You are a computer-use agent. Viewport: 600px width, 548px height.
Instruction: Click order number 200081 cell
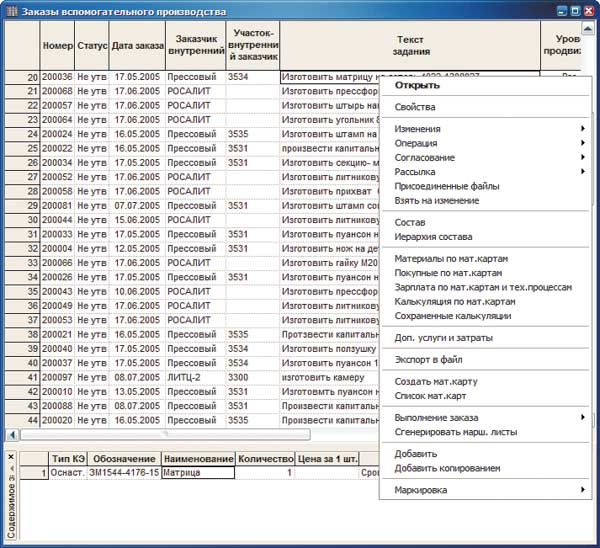tap(57, 206)
